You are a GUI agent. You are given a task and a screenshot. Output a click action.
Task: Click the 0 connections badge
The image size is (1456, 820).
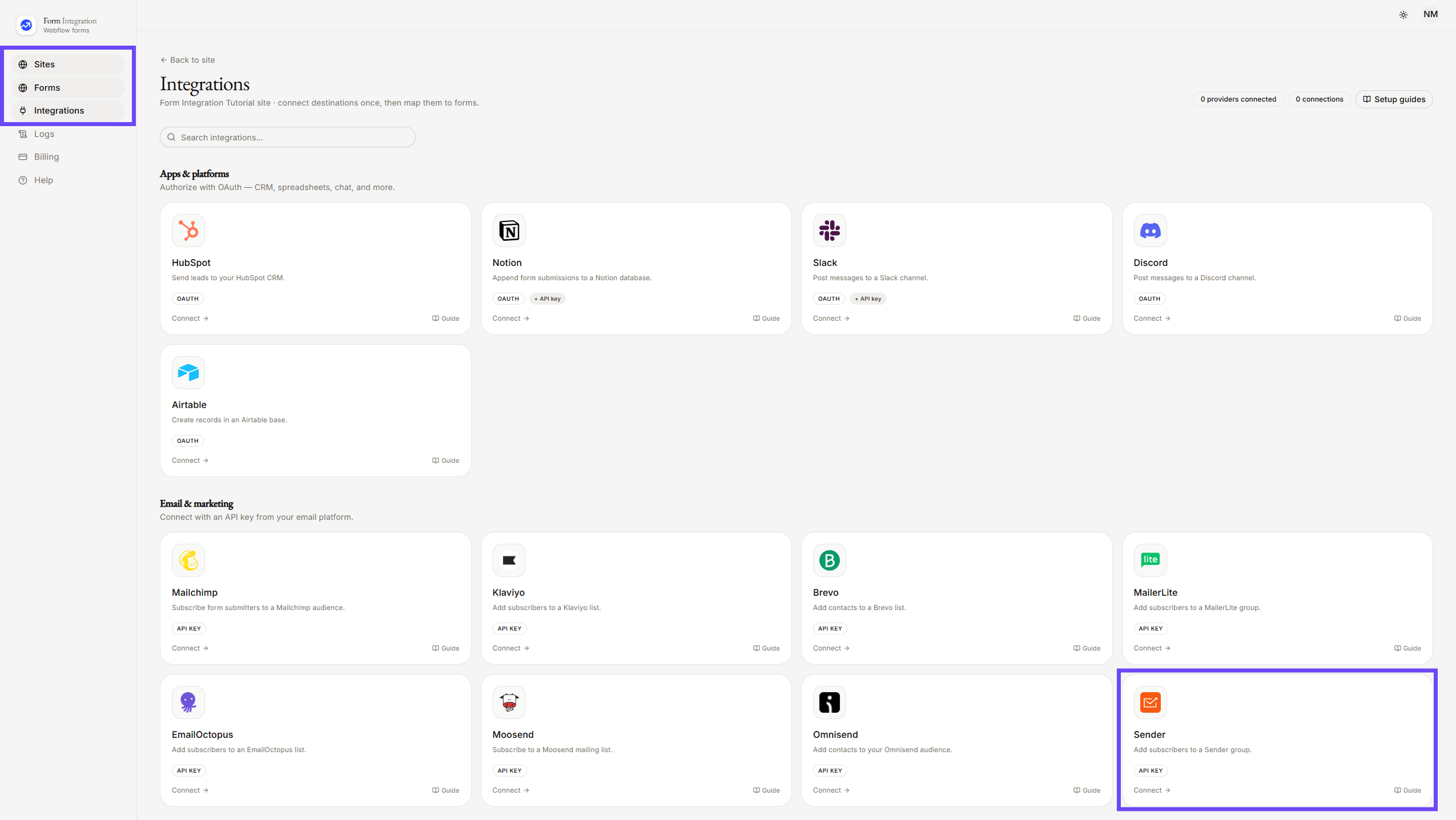click(x=1319, y=99)
